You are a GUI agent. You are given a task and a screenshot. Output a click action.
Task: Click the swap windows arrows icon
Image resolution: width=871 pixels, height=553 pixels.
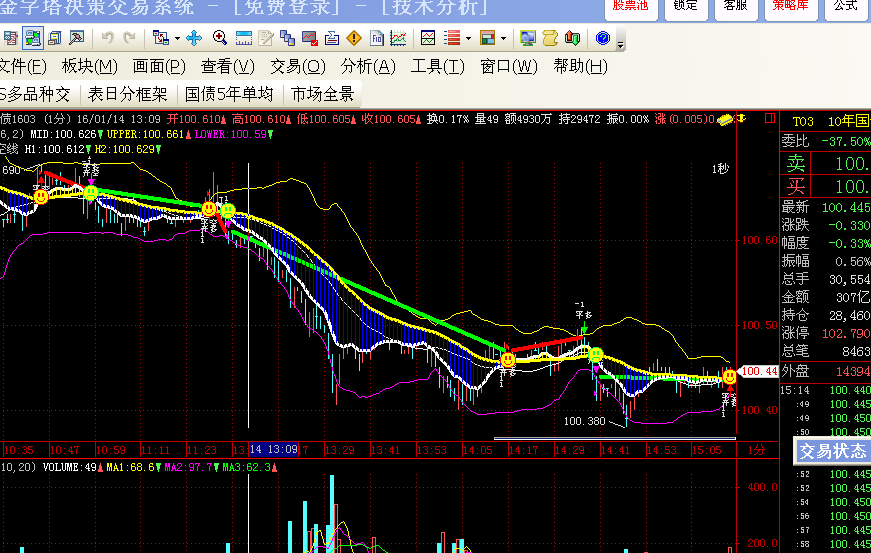[161, 38]
